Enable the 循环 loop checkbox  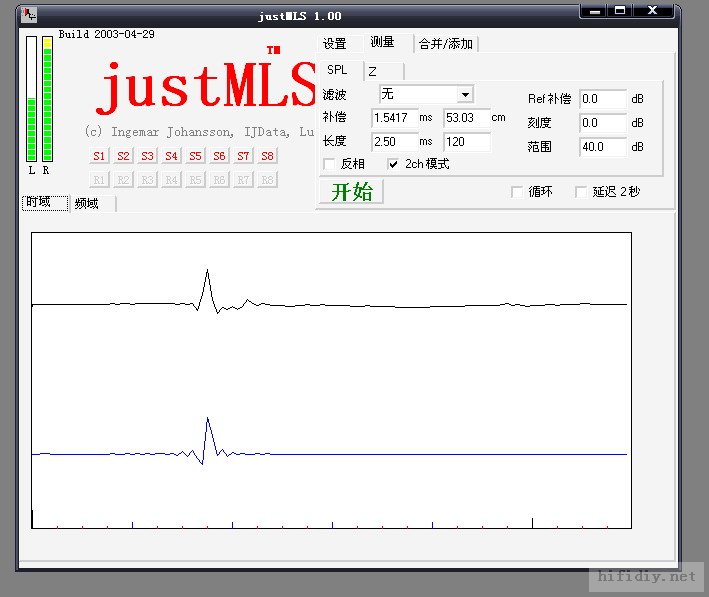point(517,192)
